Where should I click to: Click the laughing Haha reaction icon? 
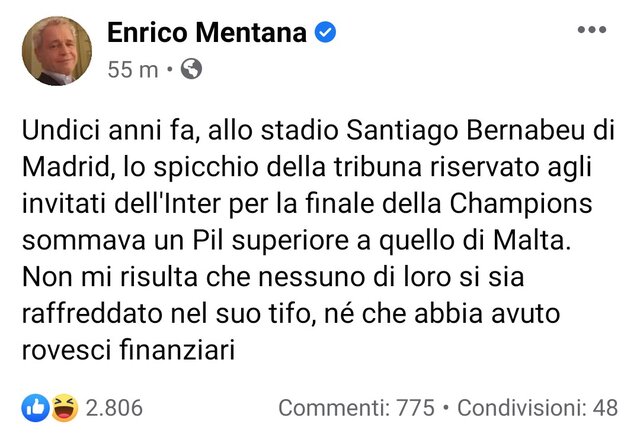coord(62,407)
